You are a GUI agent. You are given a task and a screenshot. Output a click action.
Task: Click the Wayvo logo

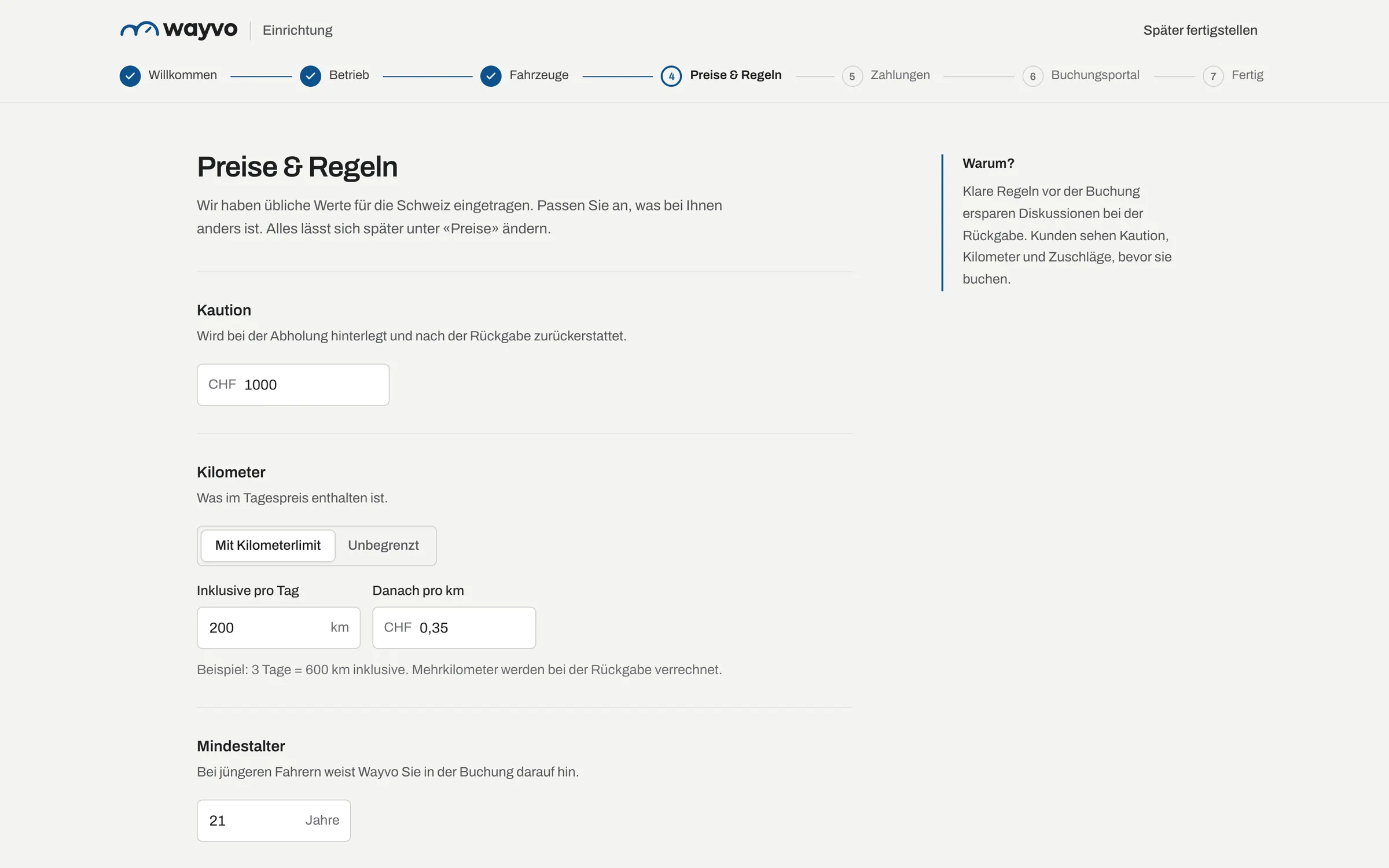179,30
